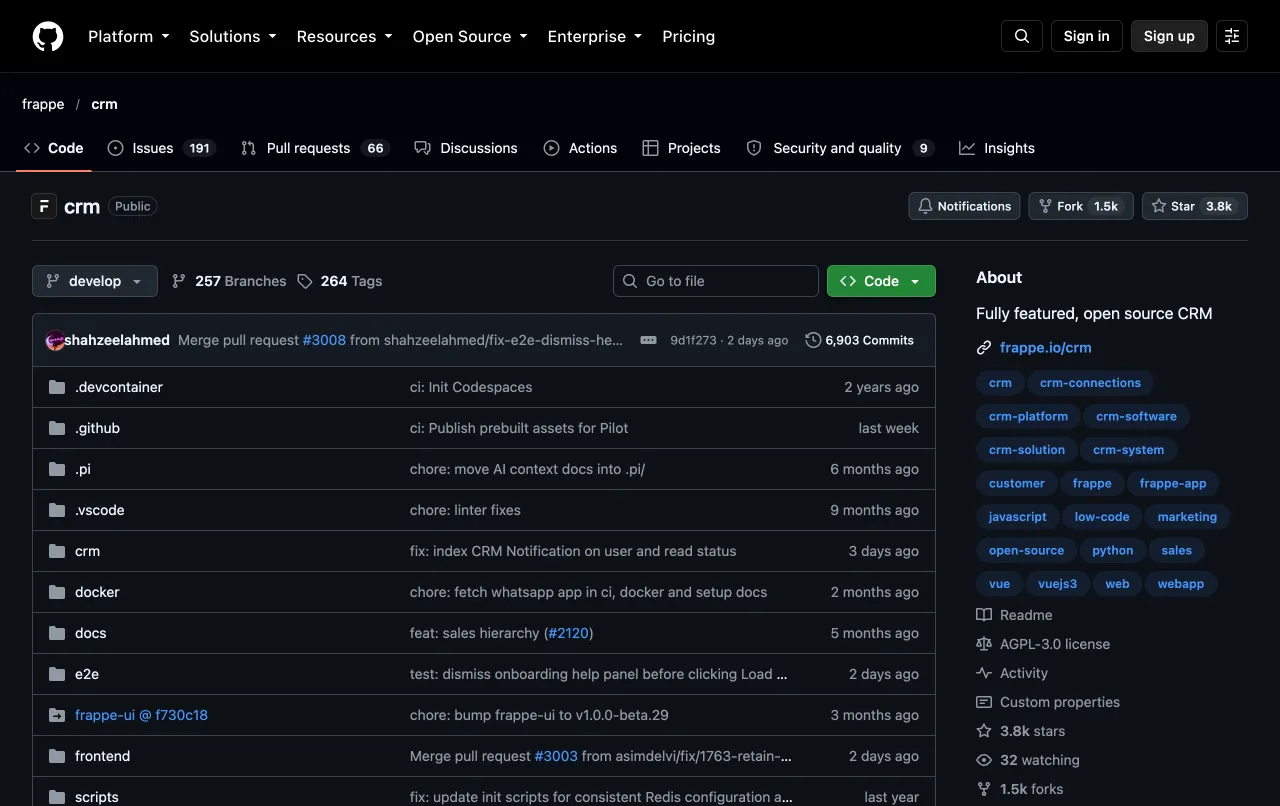Open the Actions tab

(580, 148)
